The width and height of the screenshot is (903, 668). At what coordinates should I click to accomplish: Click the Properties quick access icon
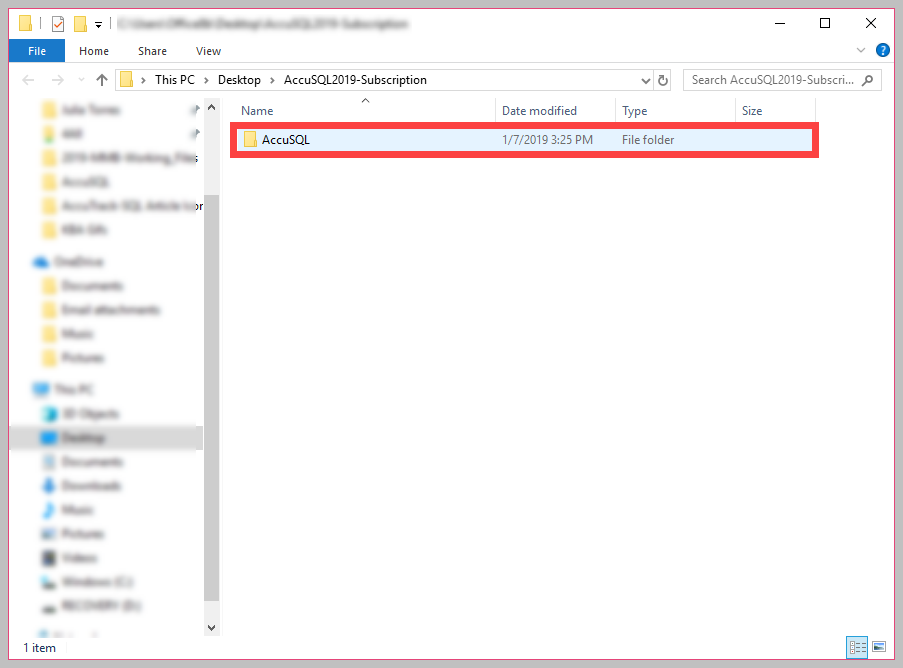(x=58, y=24)
